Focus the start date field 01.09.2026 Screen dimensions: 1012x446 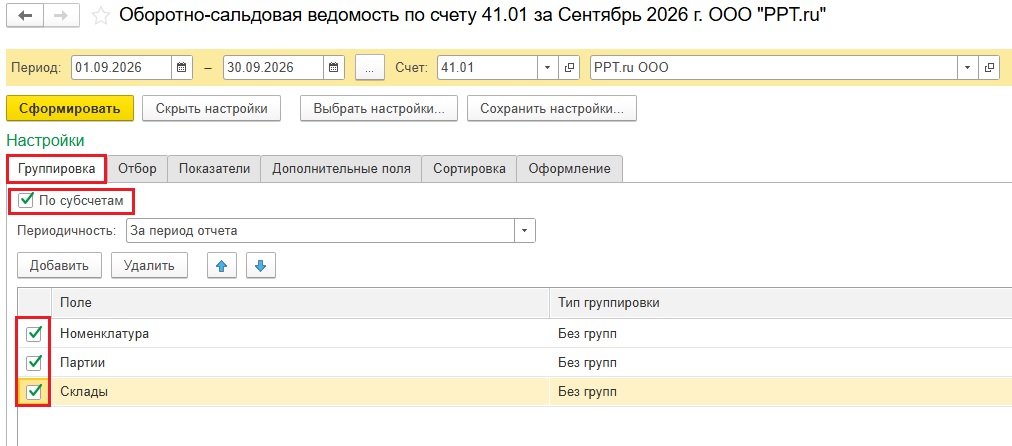(122, 67)
